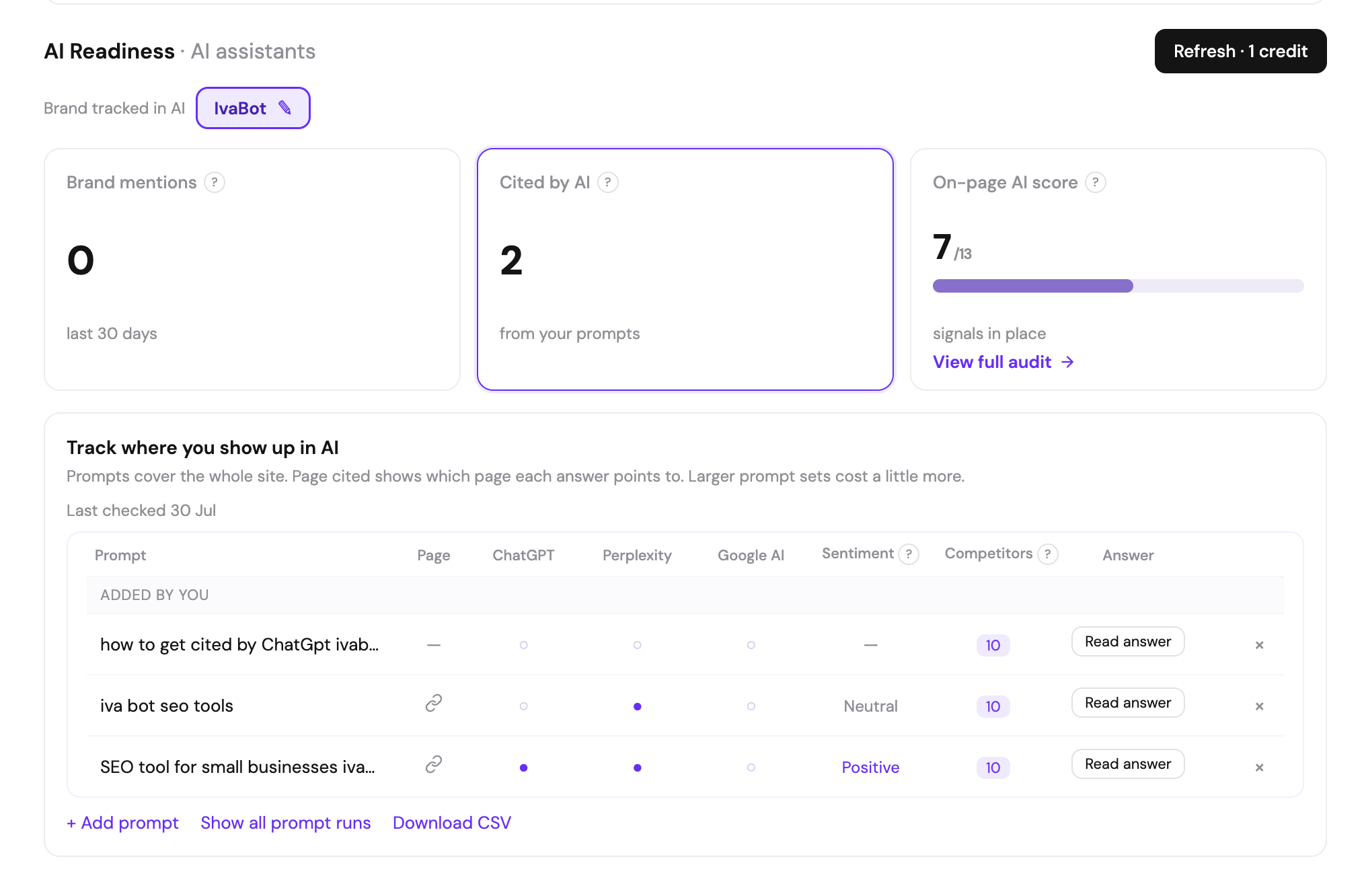Click Perplexity circle for how to get cited row

(637, 645)
